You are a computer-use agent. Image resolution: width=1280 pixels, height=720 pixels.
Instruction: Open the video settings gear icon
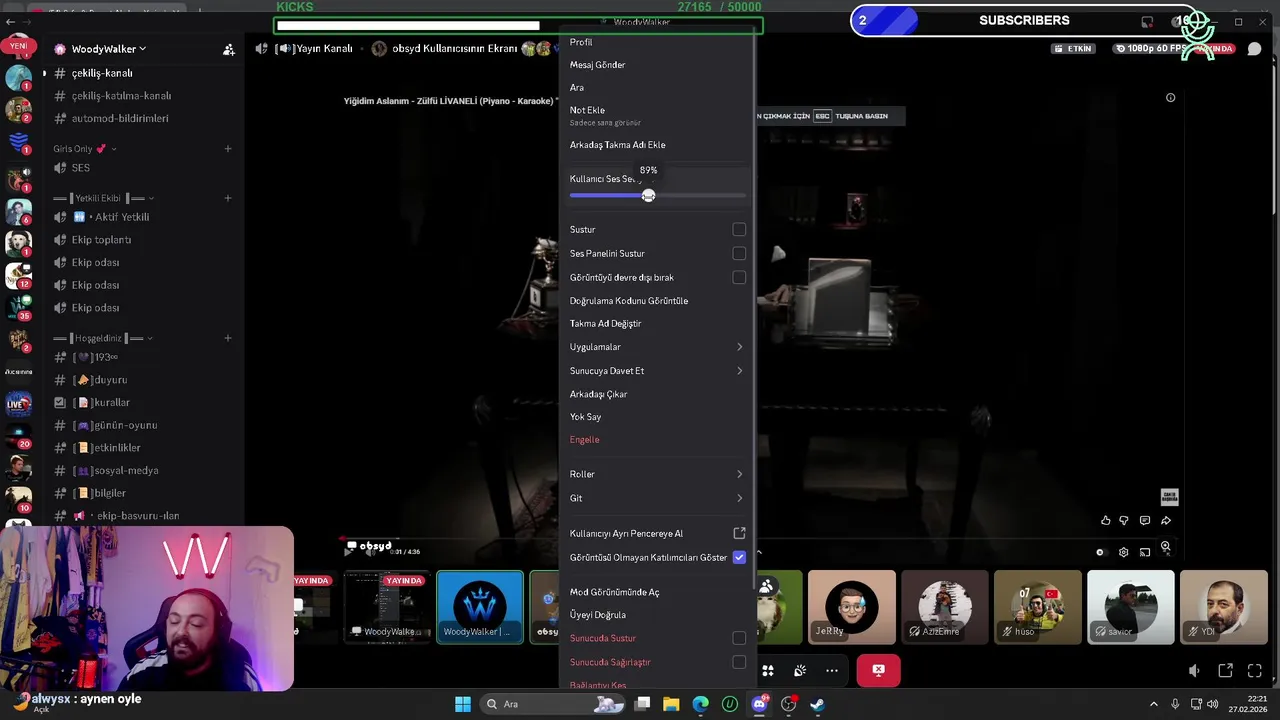click(x=1123, y=552)
